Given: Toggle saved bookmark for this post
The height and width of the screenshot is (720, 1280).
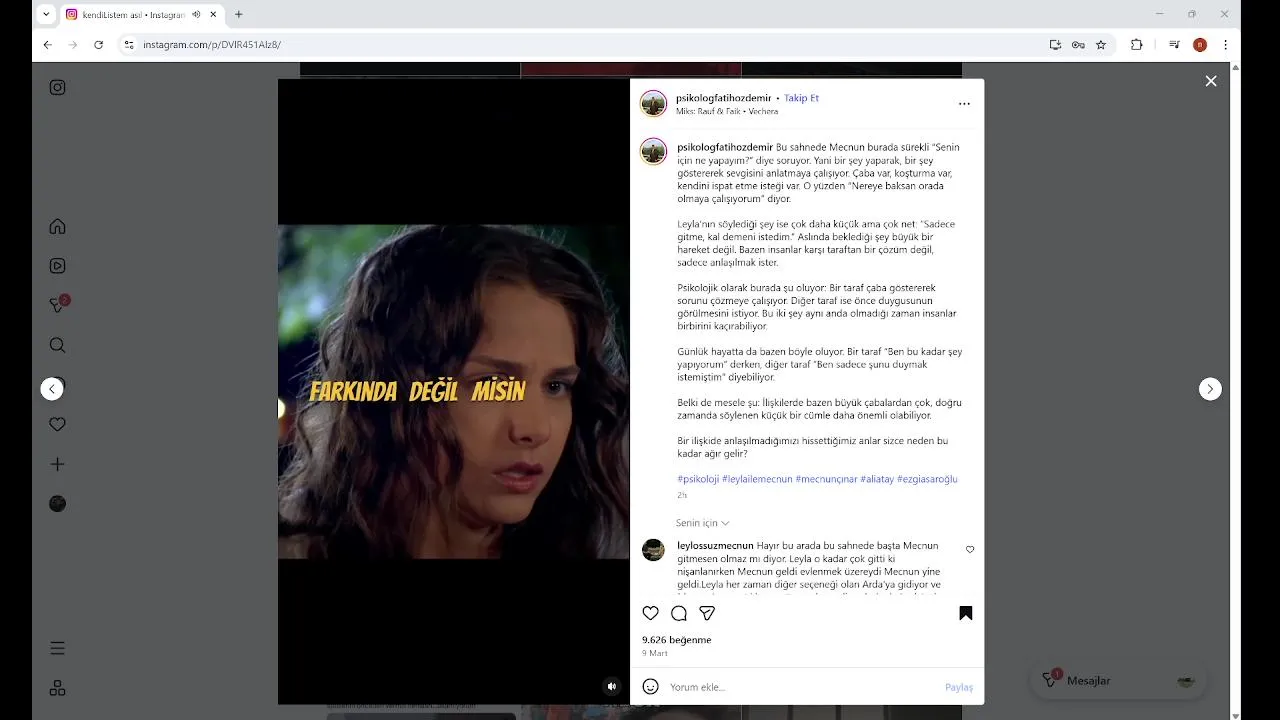Looking at the screenshot, I should pyautogui.click(x=966, y=613).
